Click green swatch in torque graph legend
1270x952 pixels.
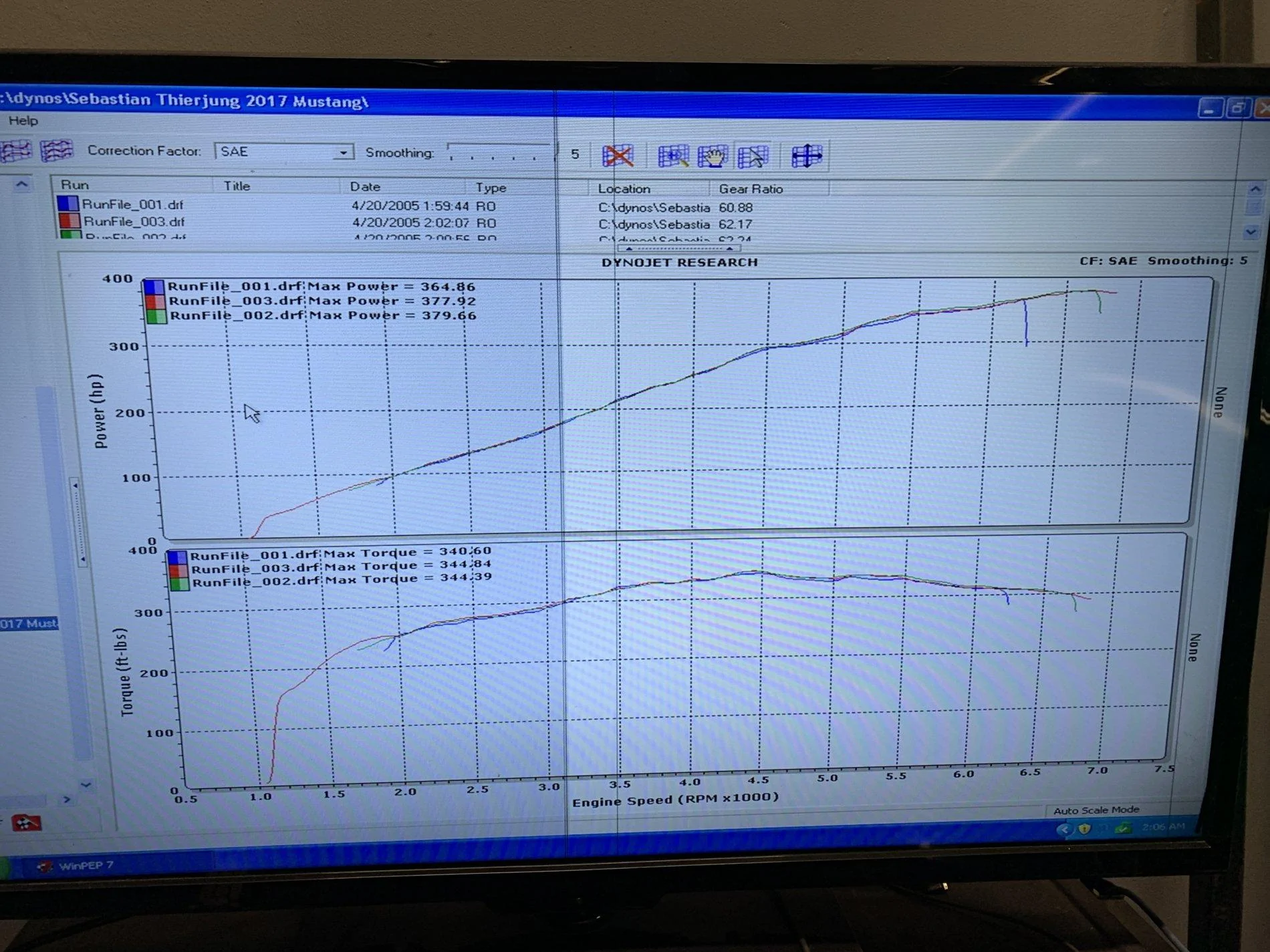point(178,584)
